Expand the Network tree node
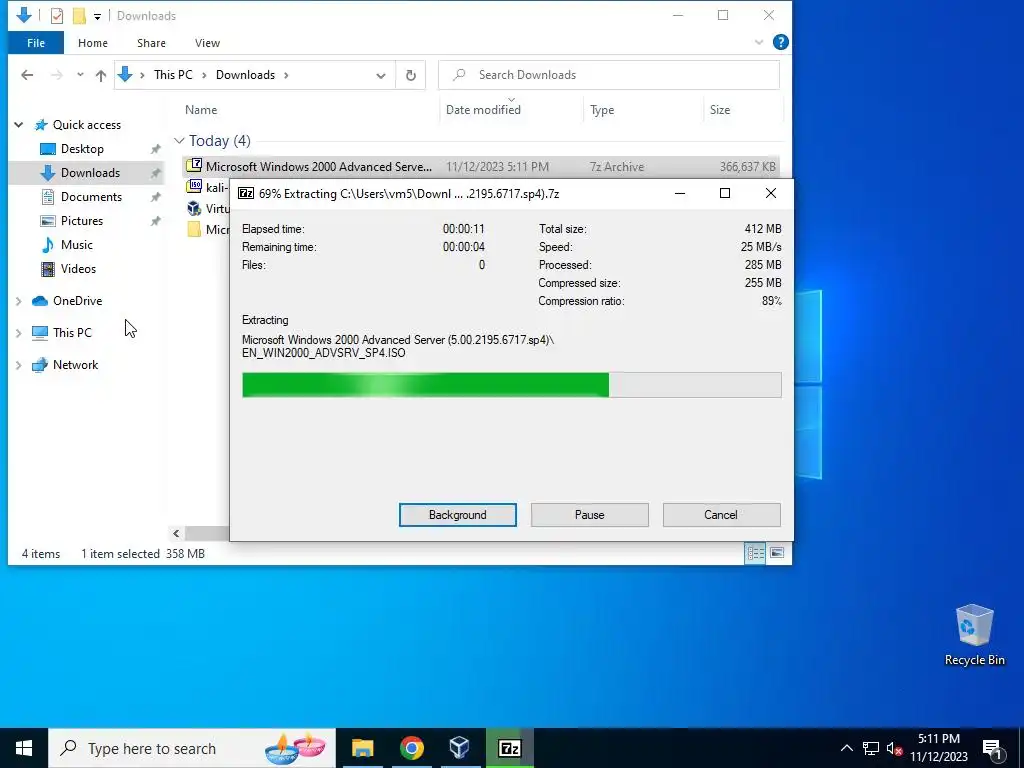The image size is (1024, 768). tap(19, 365)
